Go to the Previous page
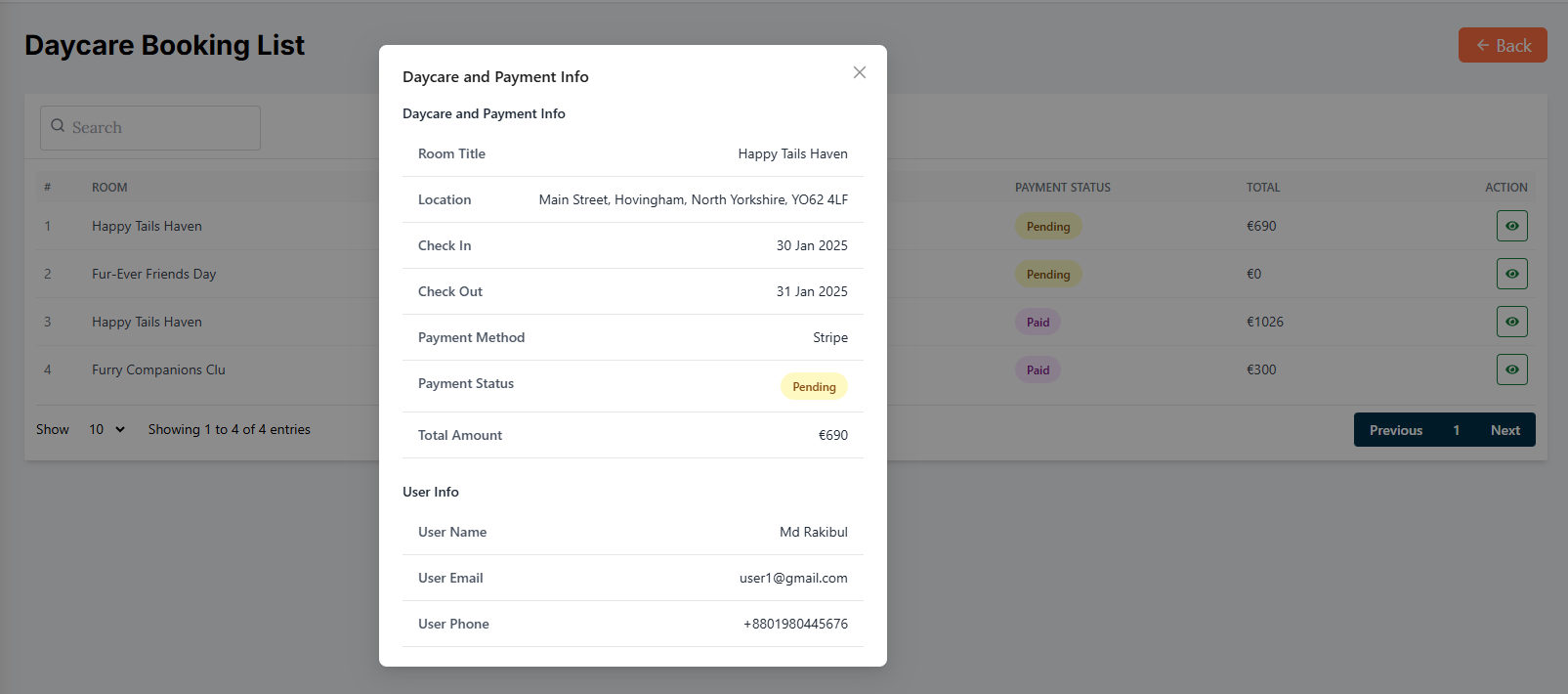Viewport: 1568px width, 694px height. pyautogui.click(x=1395, y=430)
